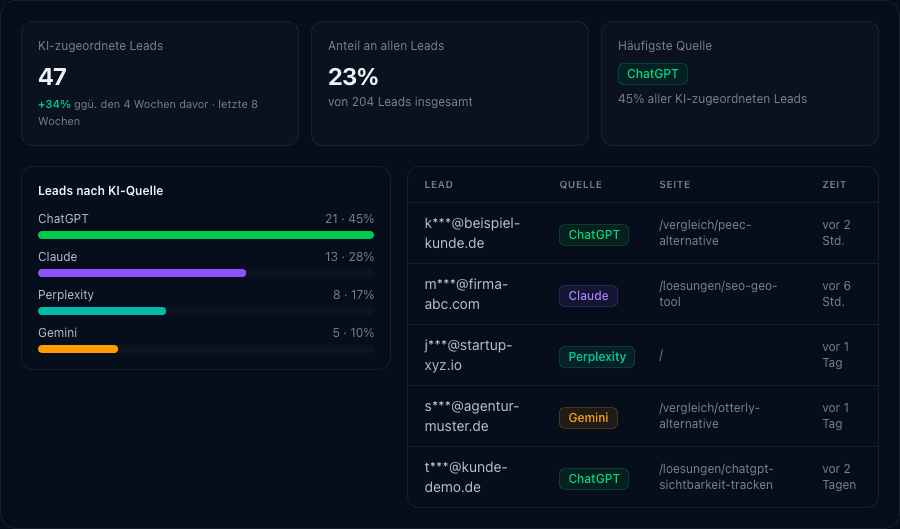Click the LEAD column header
900x529 pixels.
click(439, 185)
